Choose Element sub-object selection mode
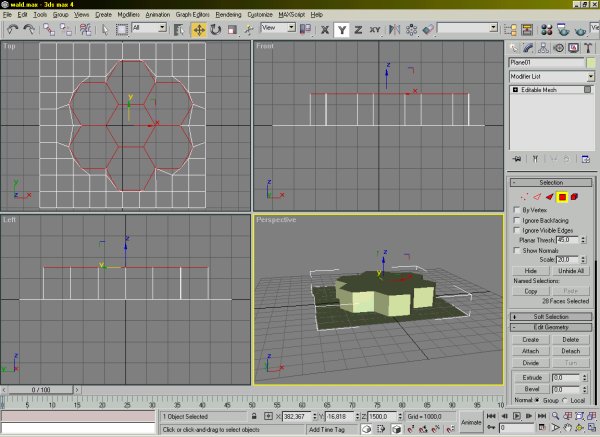The image size is (600, 437). (x=576, y=197)
